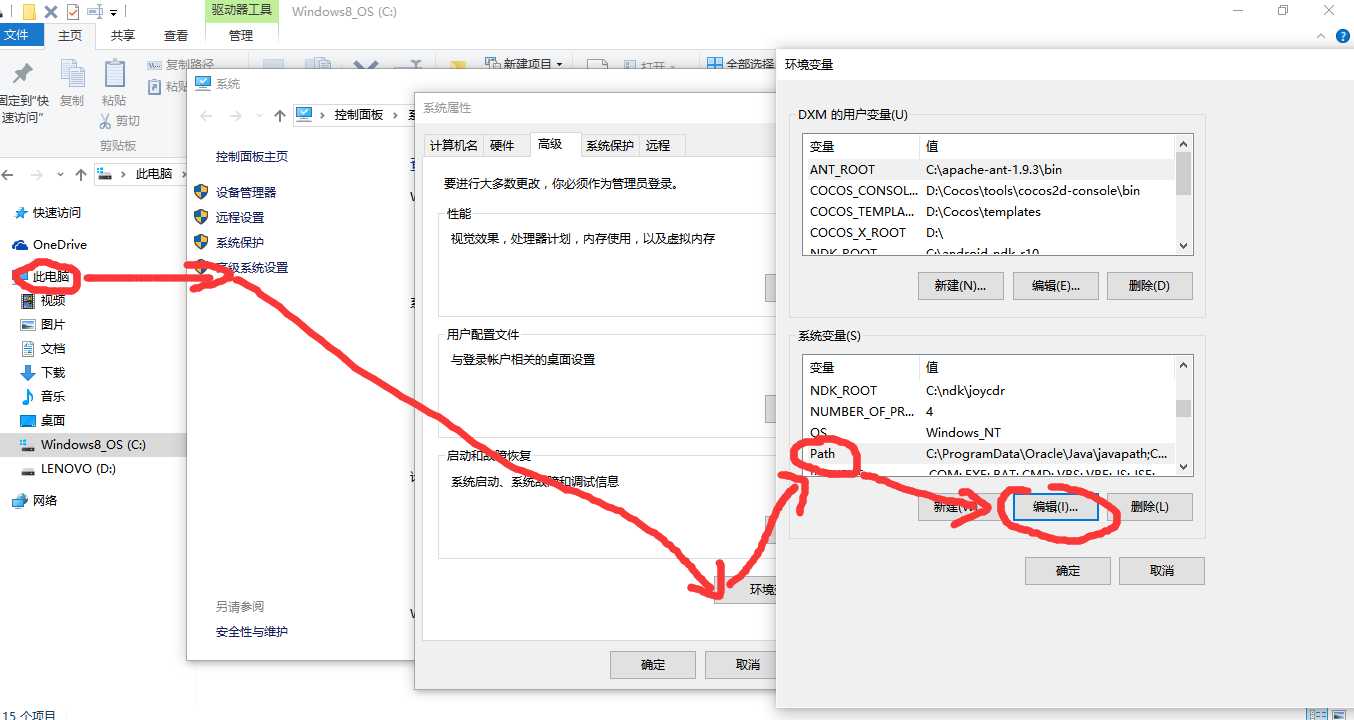
Task: Select OneDrive in navigation pane
Action: (x=60, y=244)
